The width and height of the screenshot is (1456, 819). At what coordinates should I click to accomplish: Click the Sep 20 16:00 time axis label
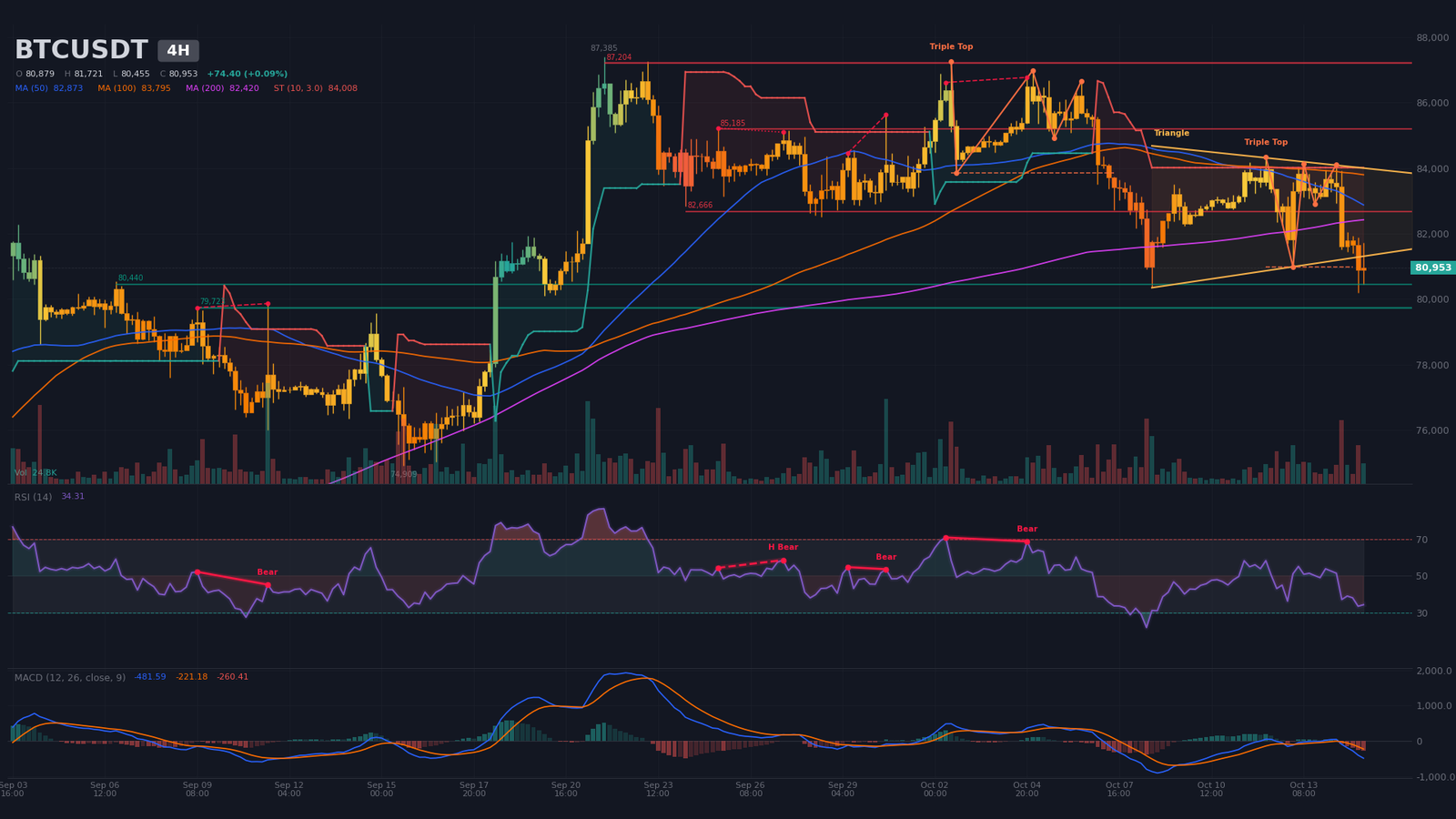pos(565,789)
